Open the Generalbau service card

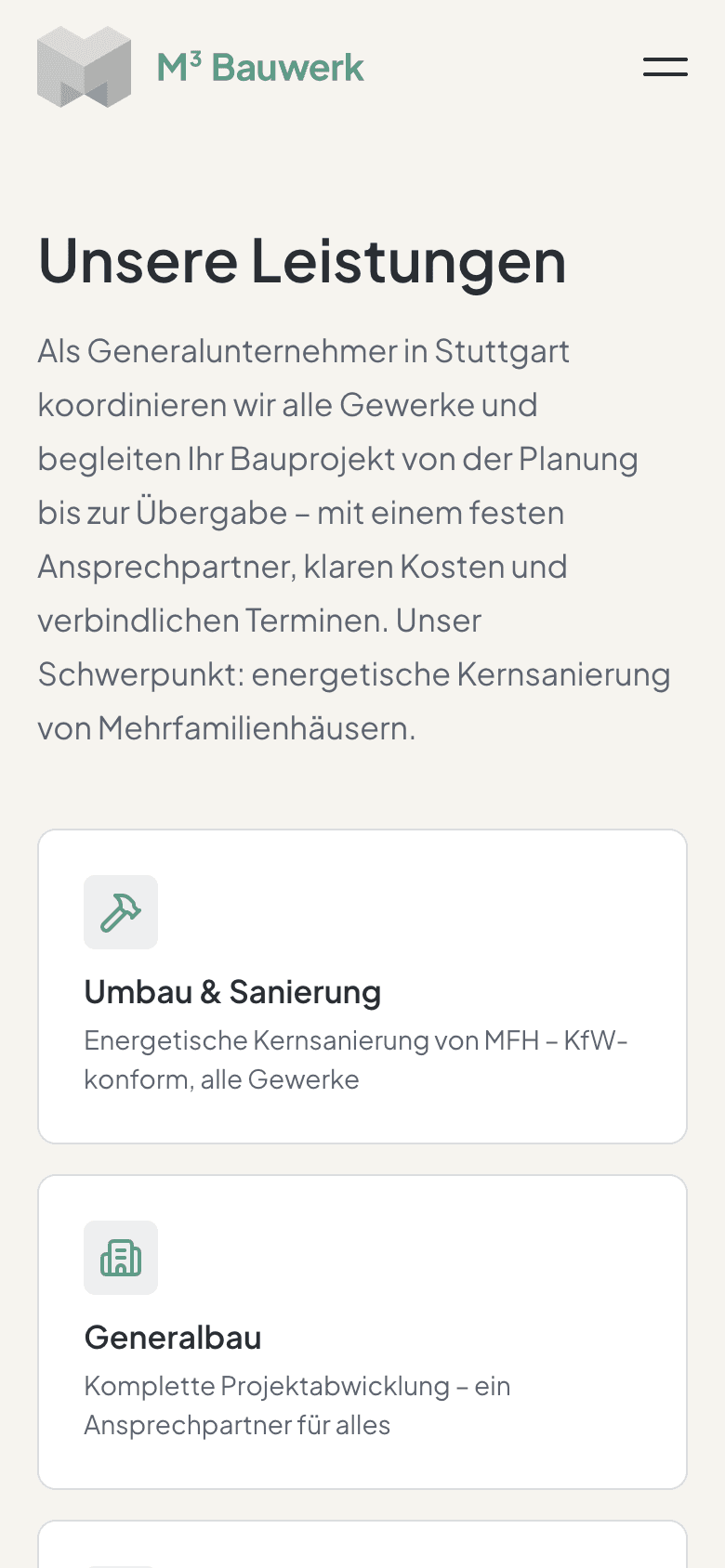pos(362,1330)
